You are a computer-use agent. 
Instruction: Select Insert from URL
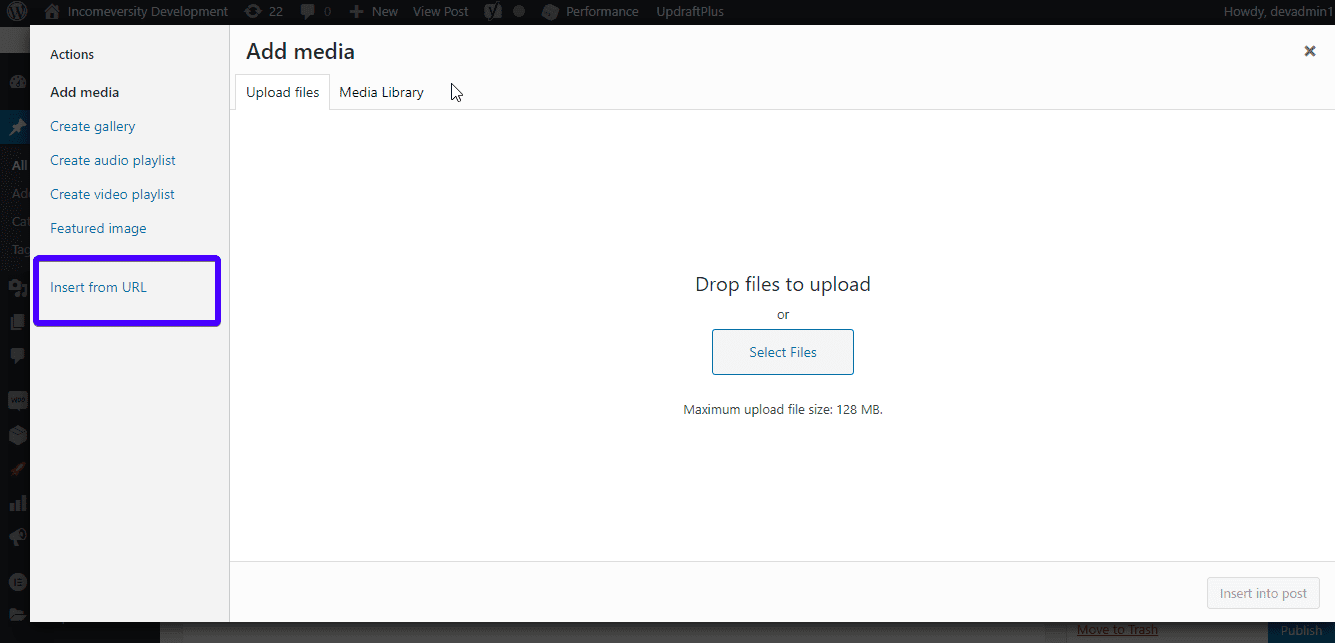pyautogui.click(x=98, y=287)
